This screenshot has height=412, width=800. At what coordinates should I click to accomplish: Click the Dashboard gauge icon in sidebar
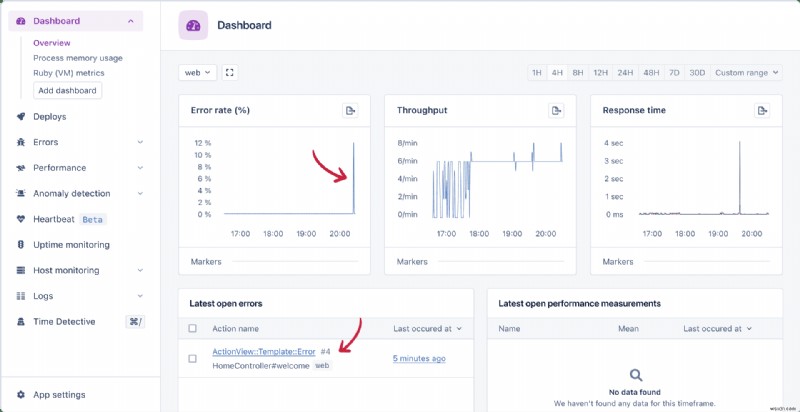coord(20,21)
